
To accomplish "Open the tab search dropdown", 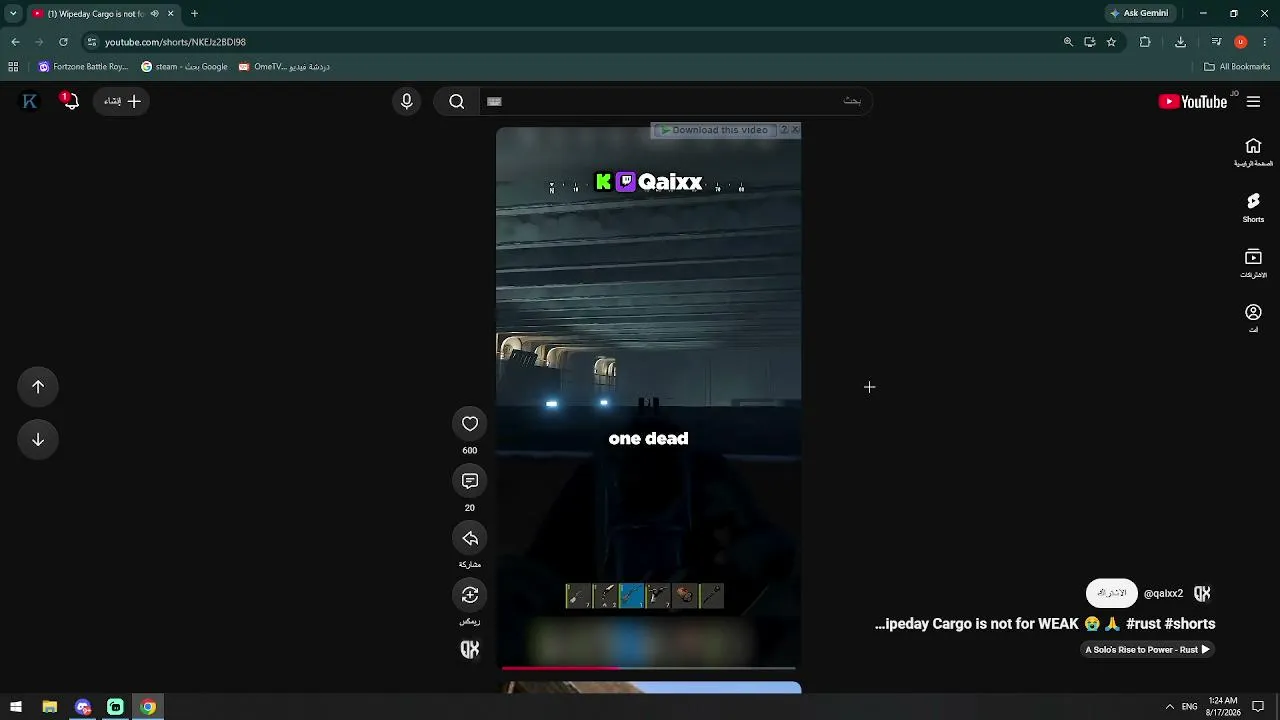I will pos(13,14).
